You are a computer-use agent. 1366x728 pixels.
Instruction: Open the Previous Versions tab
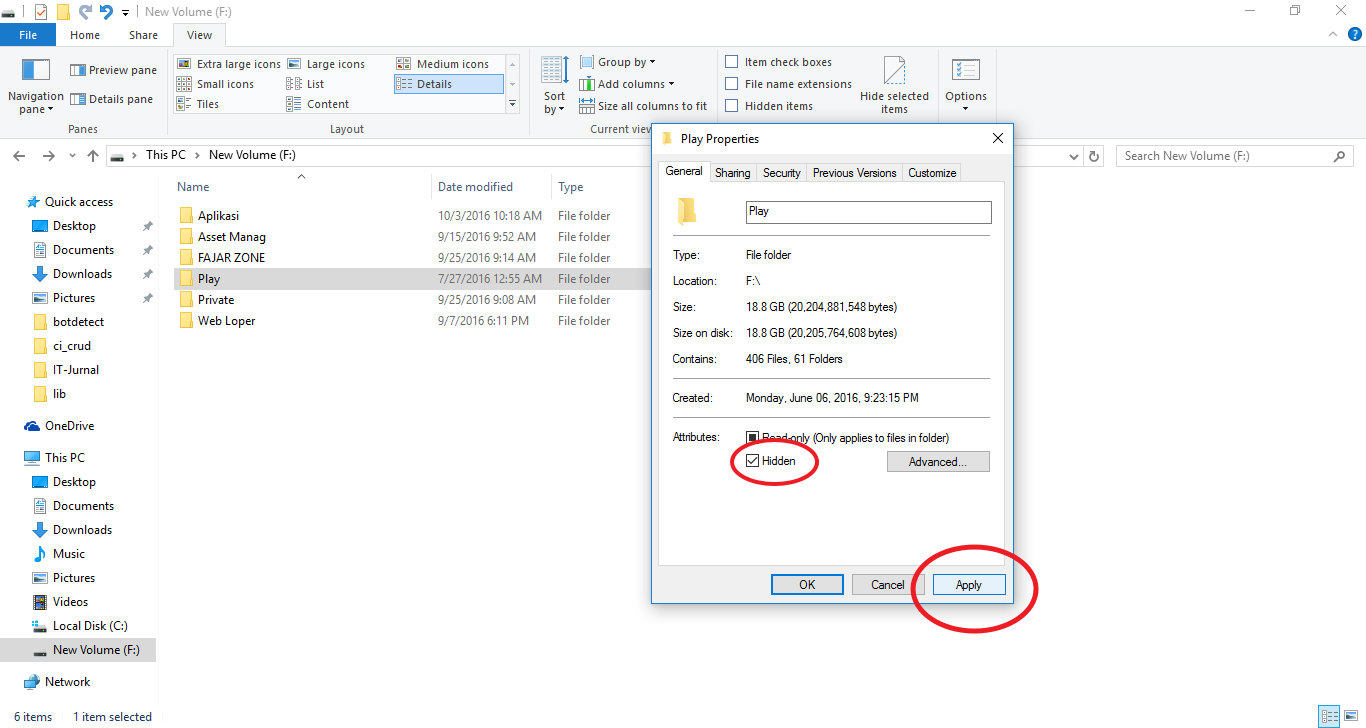(x=854, y=173)
